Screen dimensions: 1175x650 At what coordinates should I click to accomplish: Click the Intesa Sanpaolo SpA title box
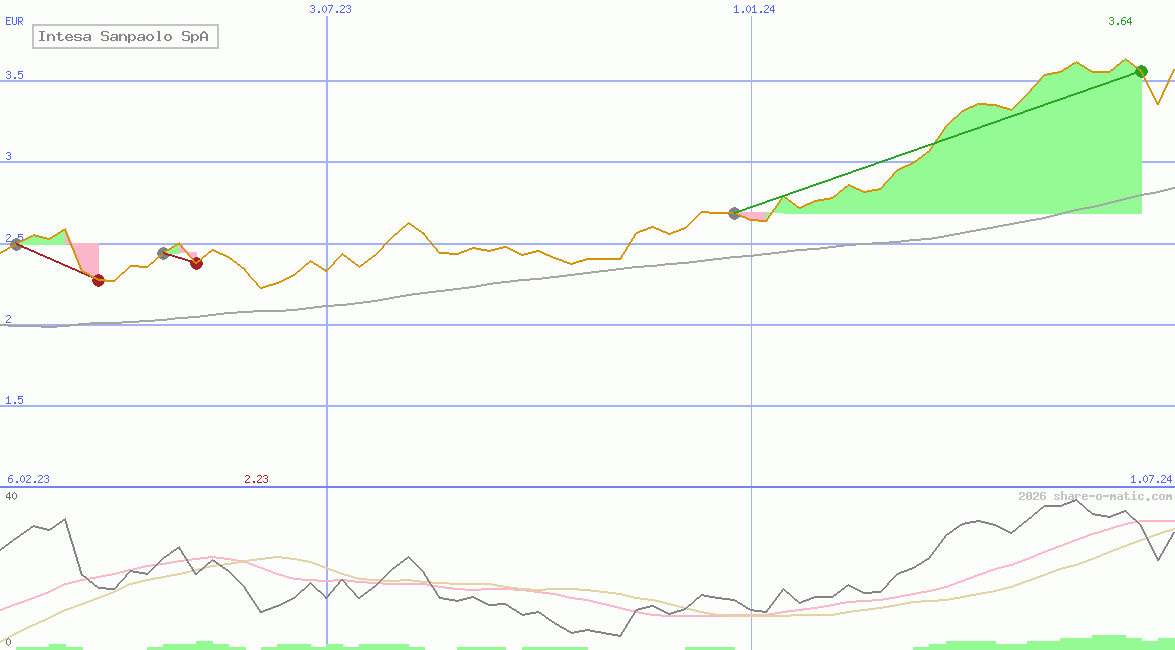click(x=125, y=37)
